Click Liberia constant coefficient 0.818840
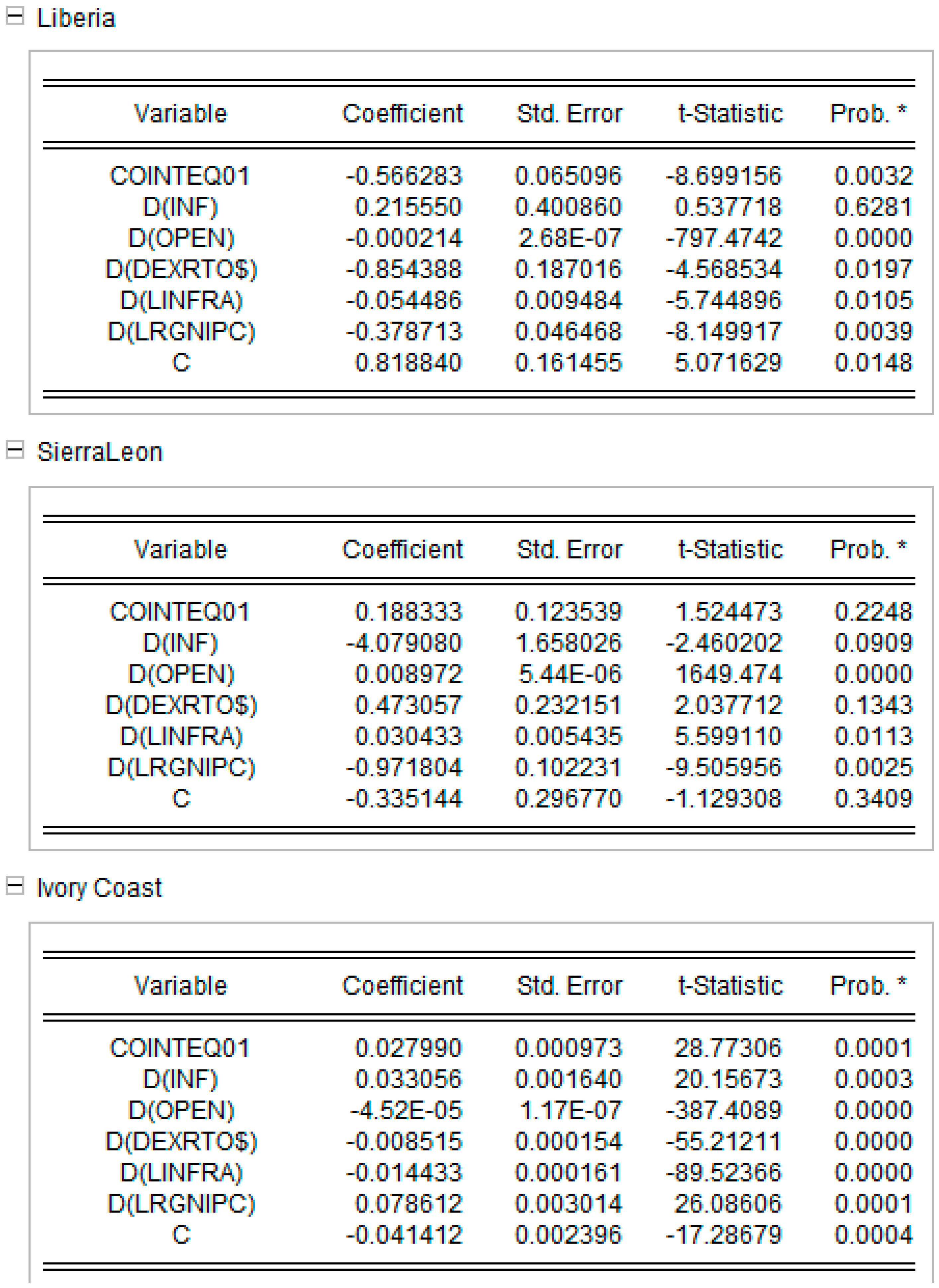 pyautogui.click(x=408, y=363)
